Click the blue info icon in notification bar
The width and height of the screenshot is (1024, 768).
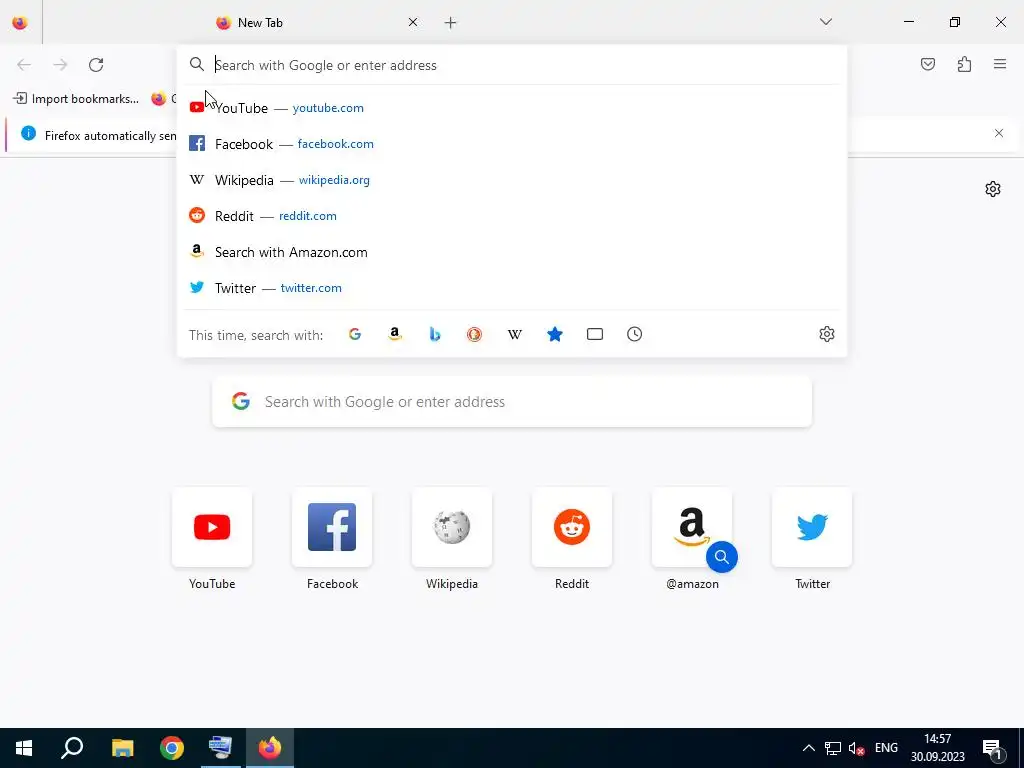tap(28, 133)
